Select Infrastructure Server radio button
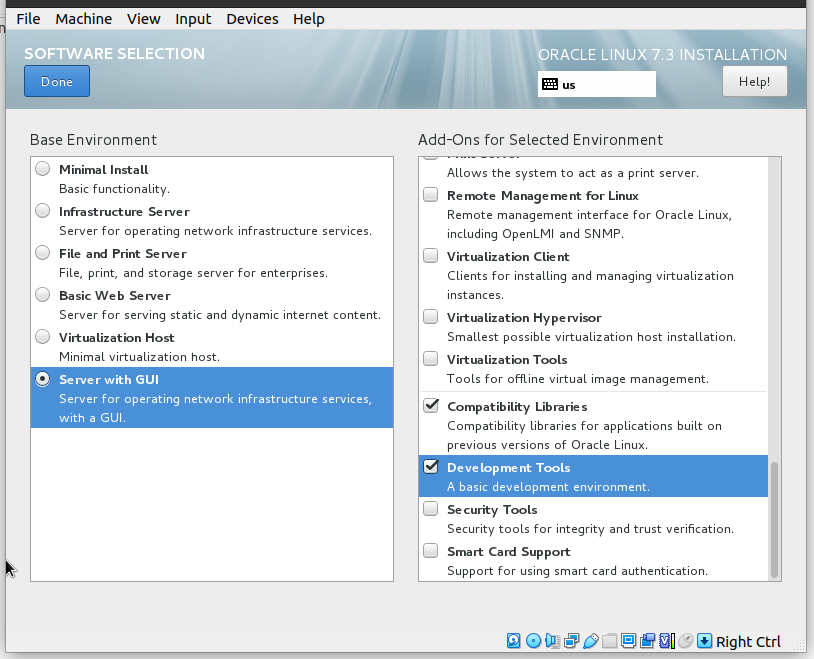 (x=43, y=211)
